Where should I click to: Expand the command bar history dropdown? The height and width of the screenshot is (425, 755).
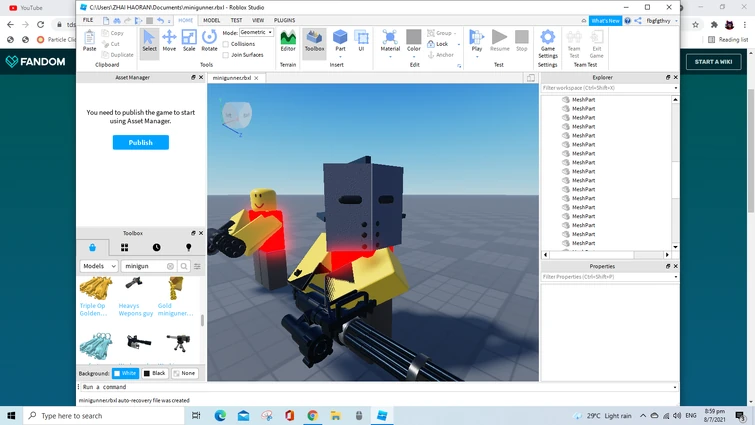675,387
